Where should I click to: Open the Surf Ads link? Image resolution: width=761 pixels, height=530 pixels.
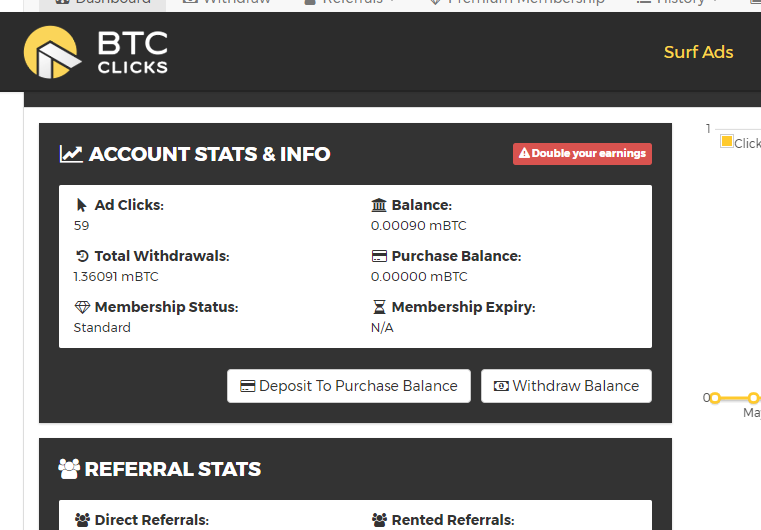(698, 52)
